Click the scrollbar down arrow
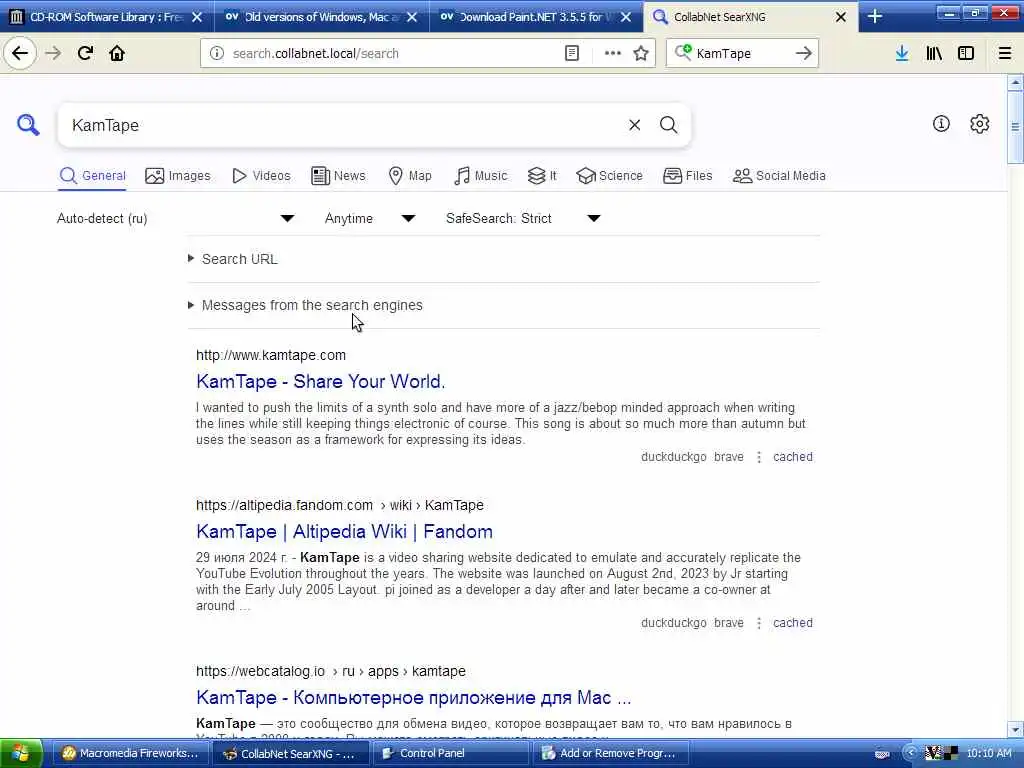The width and height of the screenshot is (1024, 768). point(1015,729)
